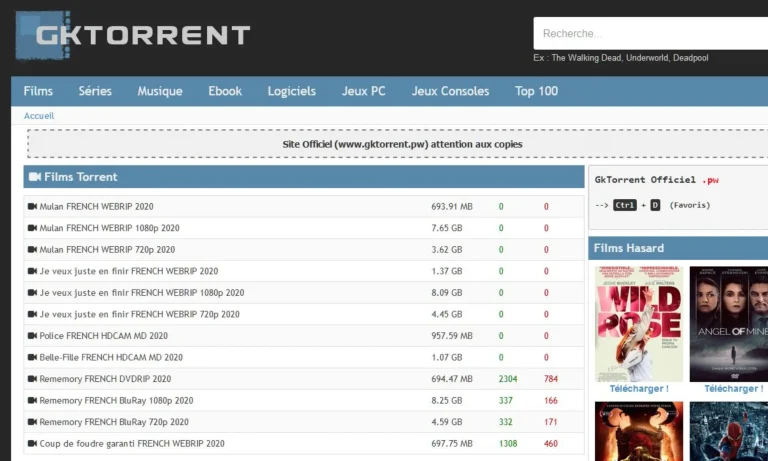Click Télécharger under Wild Rose poster
Screen dimensions: 768x461
click(x=638, y=388)
